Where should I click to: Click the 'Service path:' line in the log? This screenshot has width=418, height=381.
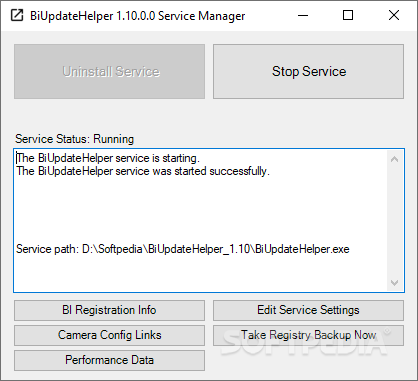(183, 249)
